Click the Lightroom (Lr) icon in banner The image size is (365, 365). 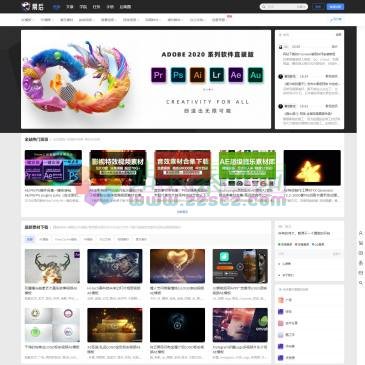(x=217, y=75)
